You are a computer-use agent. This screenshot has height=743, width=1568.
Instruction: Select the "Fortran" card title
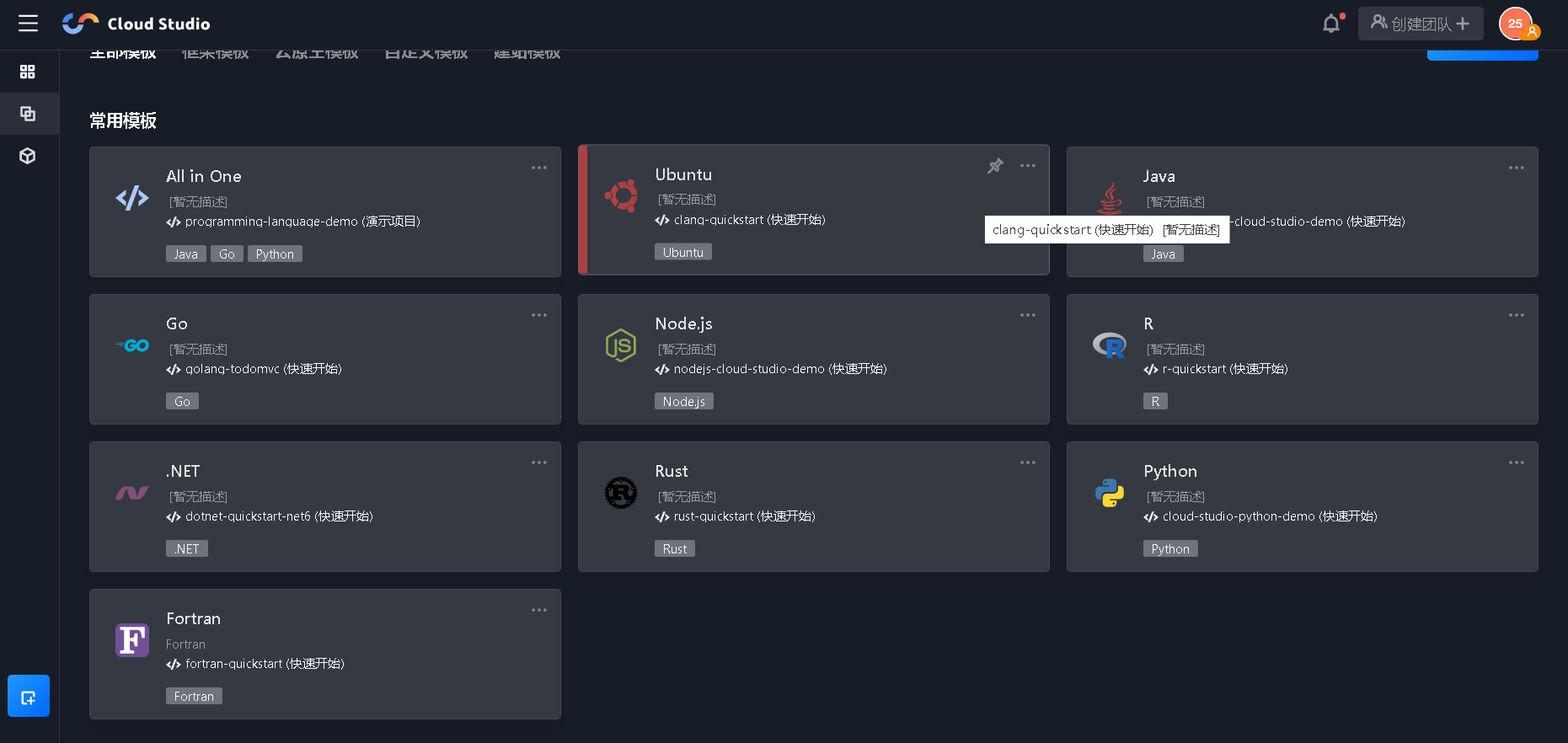click(x=194, y=618)
